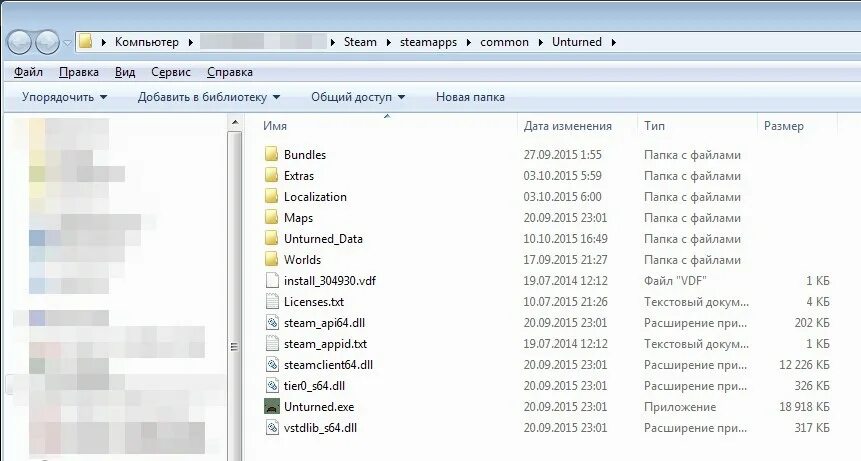Click the vstdlib_s64.dll file icon
This screenshot has width=861, height=461.
click(272, 428)
